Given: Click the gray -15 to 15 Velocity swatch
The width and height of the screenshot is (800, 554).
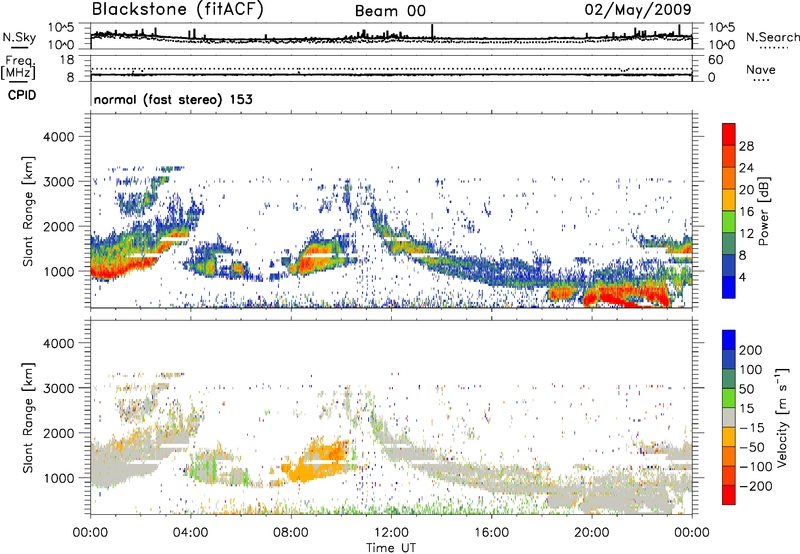Looking at the screenshot, I should 729,417.
